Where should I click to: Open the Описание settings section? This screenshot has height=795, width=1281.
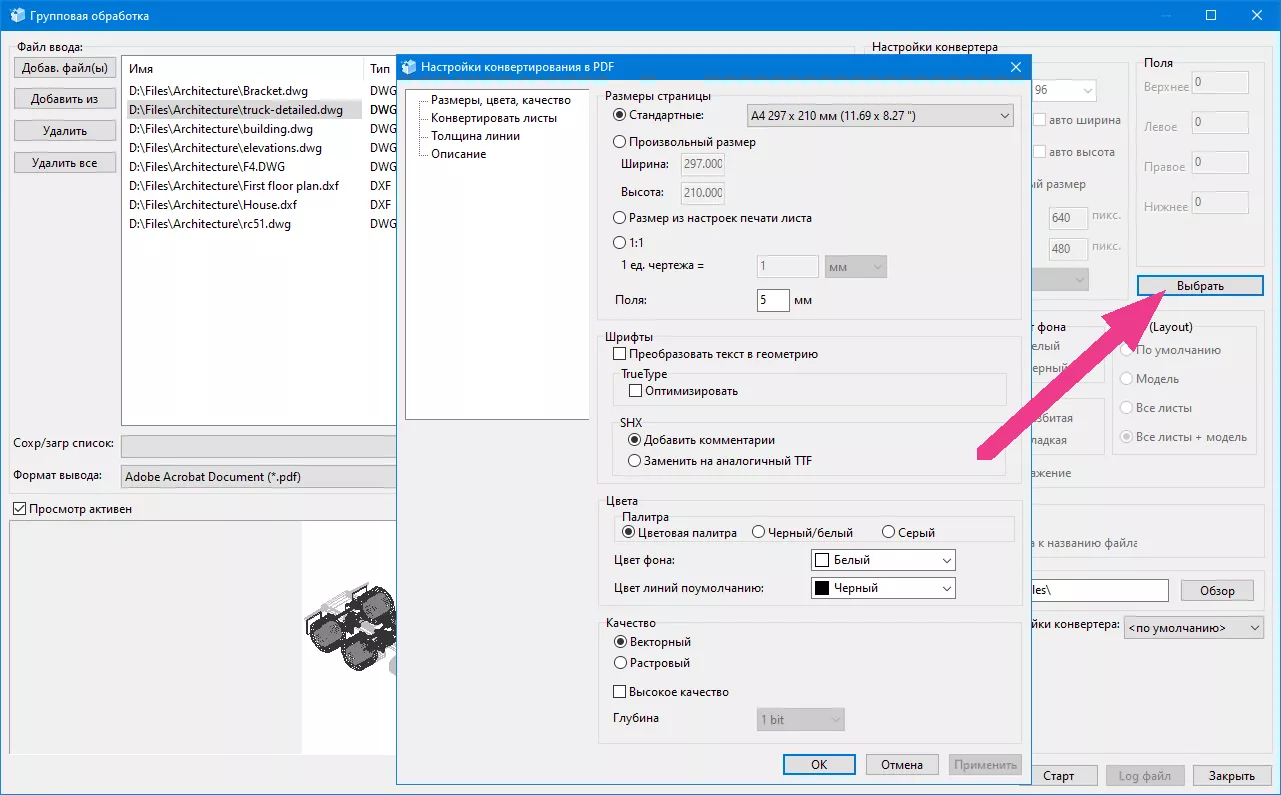[458, 154]
